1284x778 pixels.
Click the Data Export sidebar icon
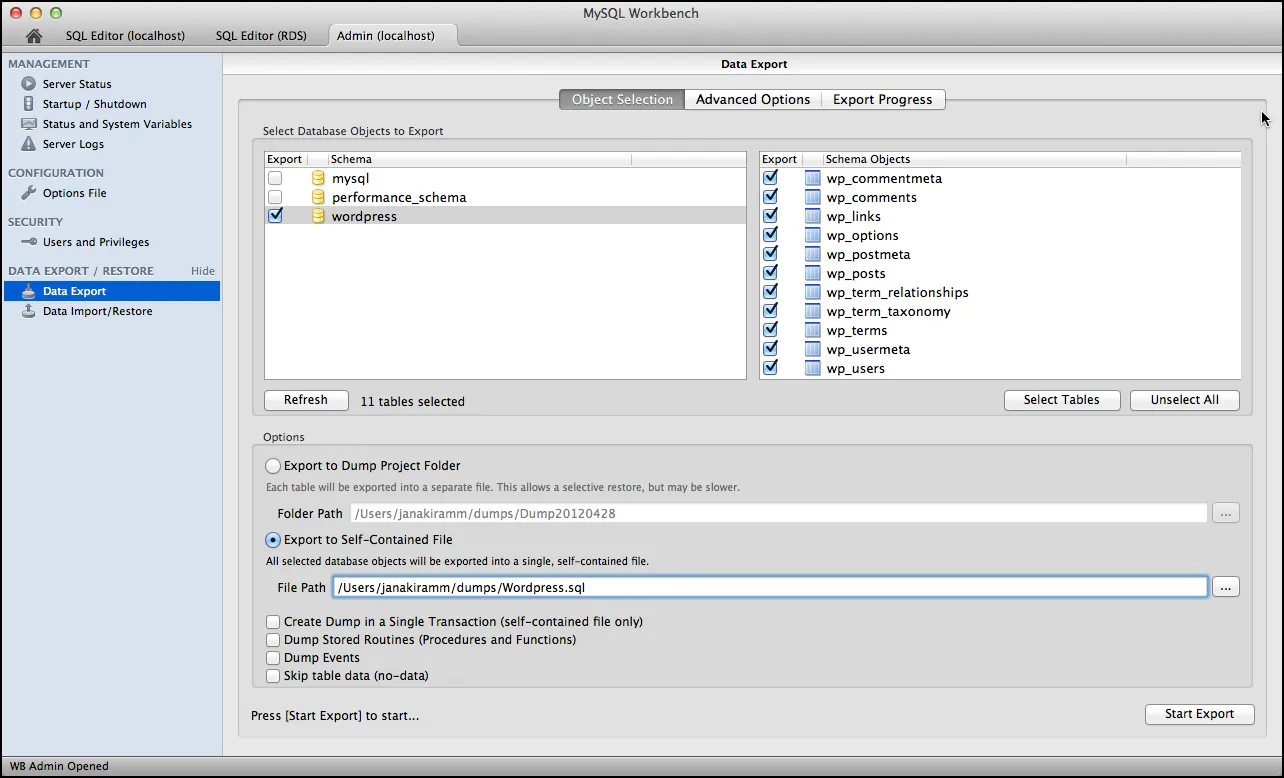point(28,291)
